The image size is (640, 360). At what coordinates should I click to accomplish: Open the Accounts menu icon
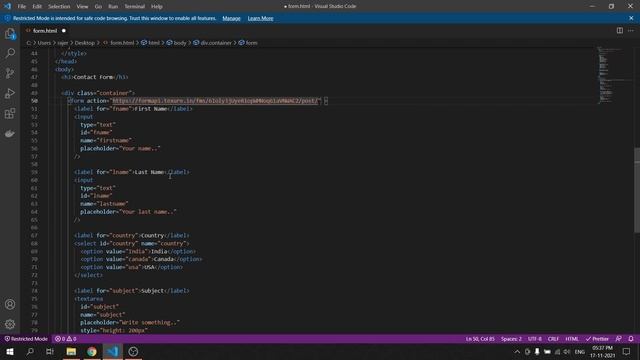pos(10,304)
